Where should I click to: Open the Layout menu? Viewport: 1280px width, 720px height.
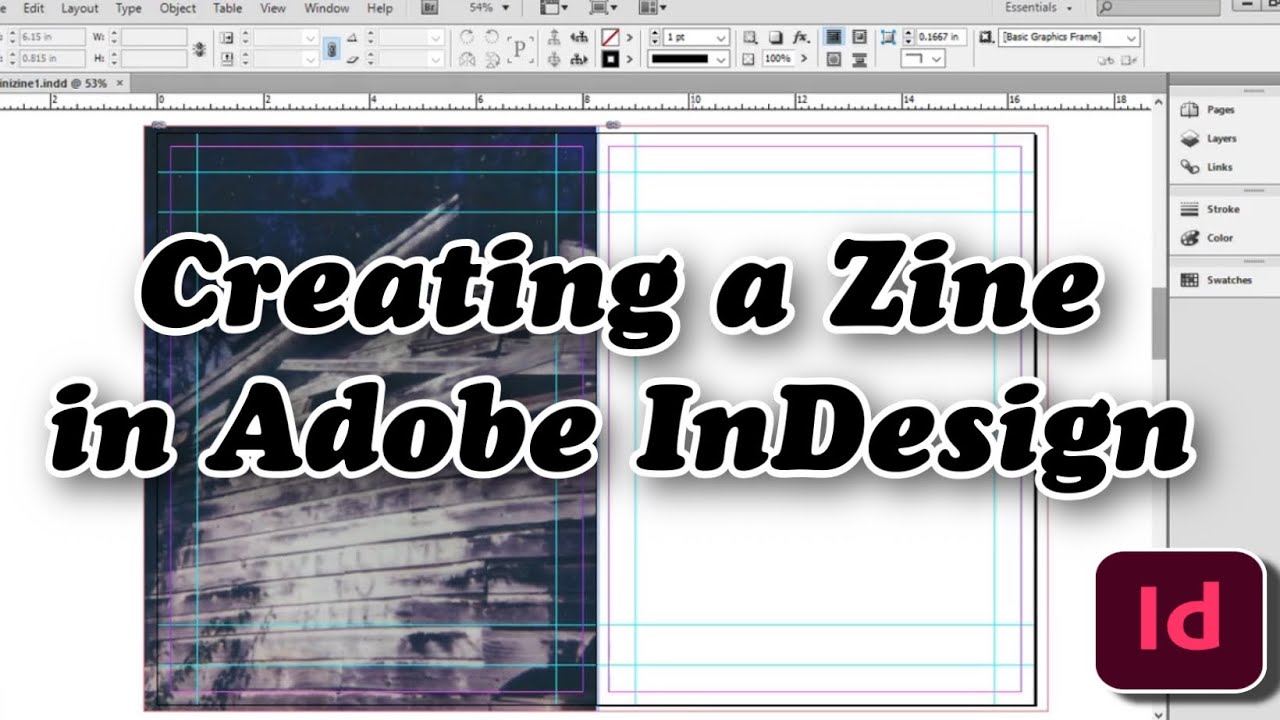click(x=80, y=8)
